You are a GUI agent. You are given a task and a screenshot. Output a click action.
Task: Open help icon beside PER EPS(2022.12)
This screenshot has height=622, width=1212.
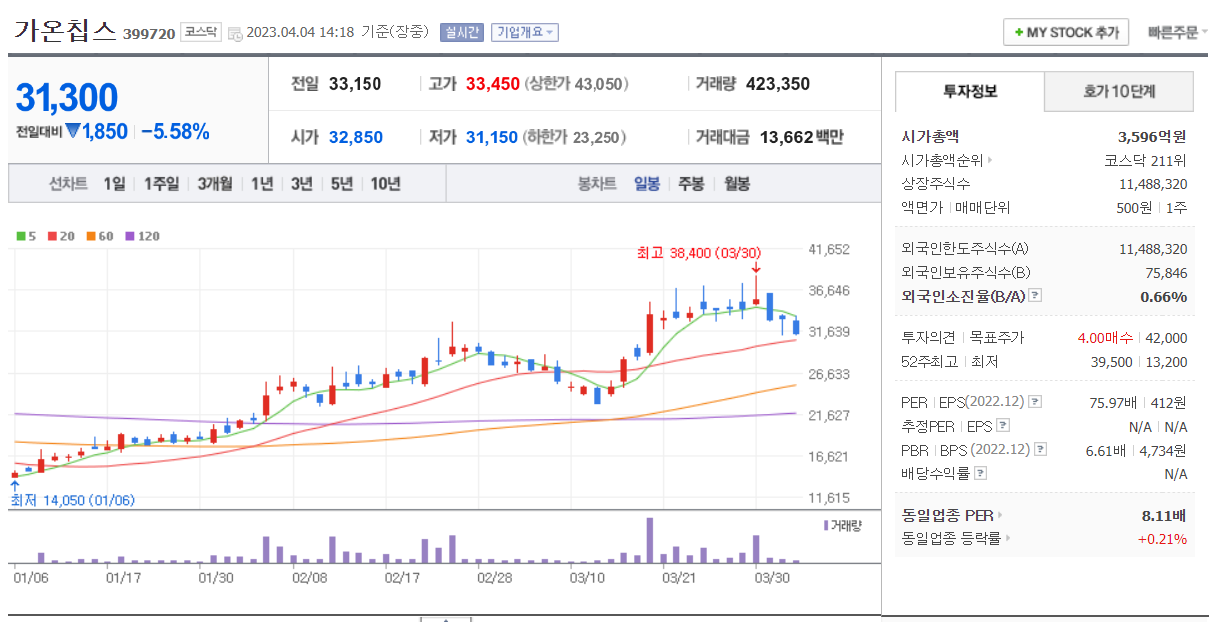pyautogui.click(x=1035, y=402)
